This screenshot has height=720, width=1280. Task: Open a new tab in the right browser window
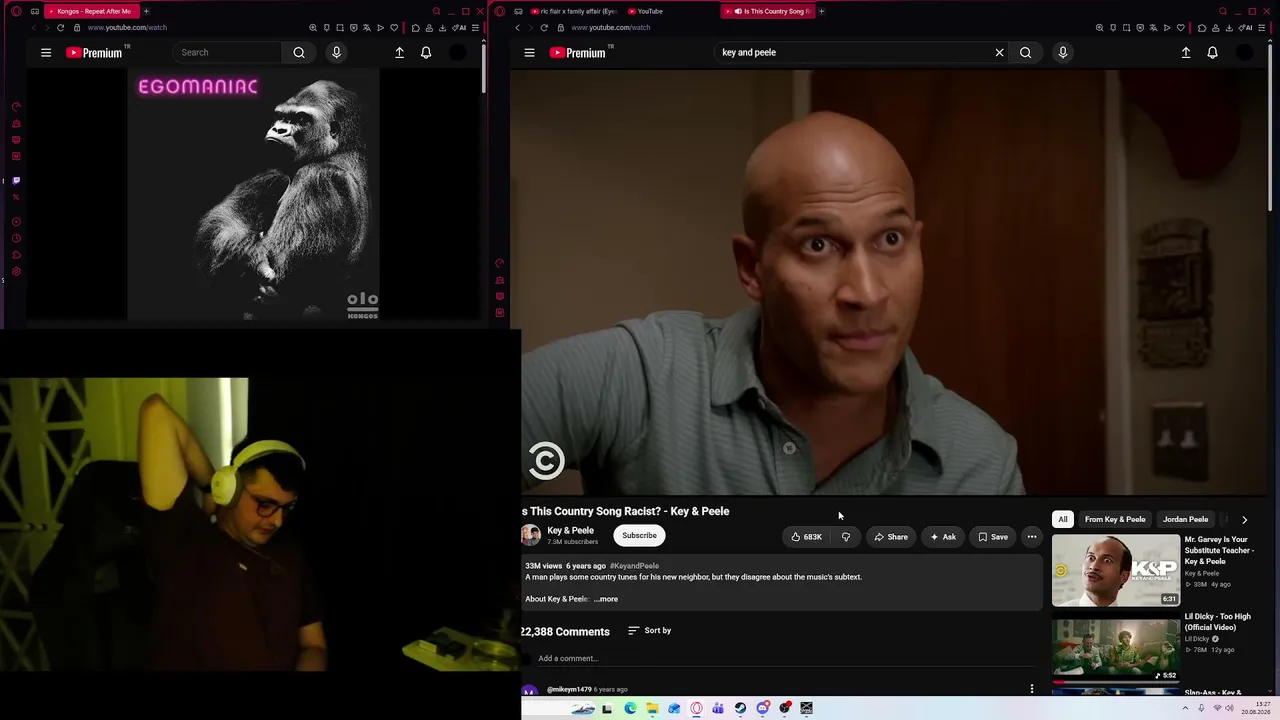pyautogui.click(x=822, y=11)
